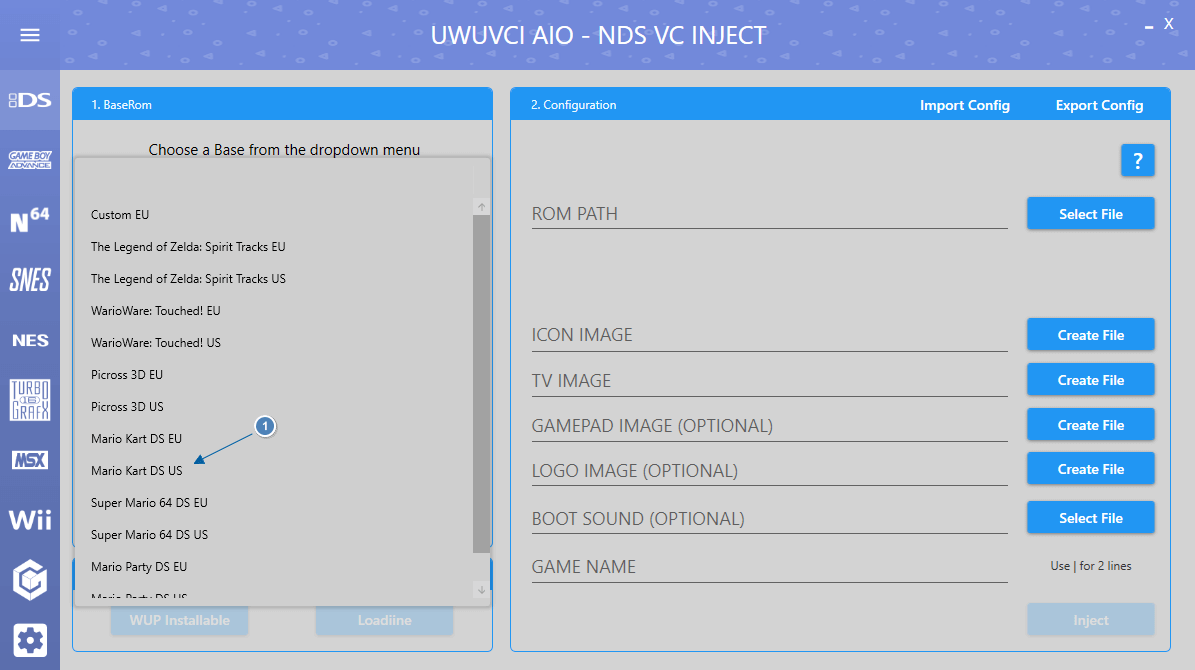Pick Picross 3D EU base

coord(127,375)
